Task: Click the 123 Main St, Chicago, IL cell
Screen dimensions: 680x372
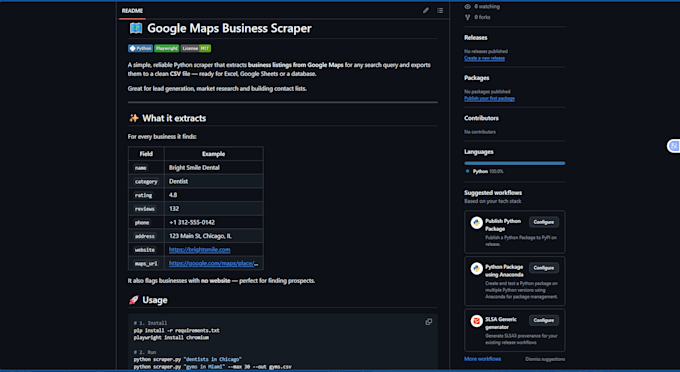Action: click(214, 236)
